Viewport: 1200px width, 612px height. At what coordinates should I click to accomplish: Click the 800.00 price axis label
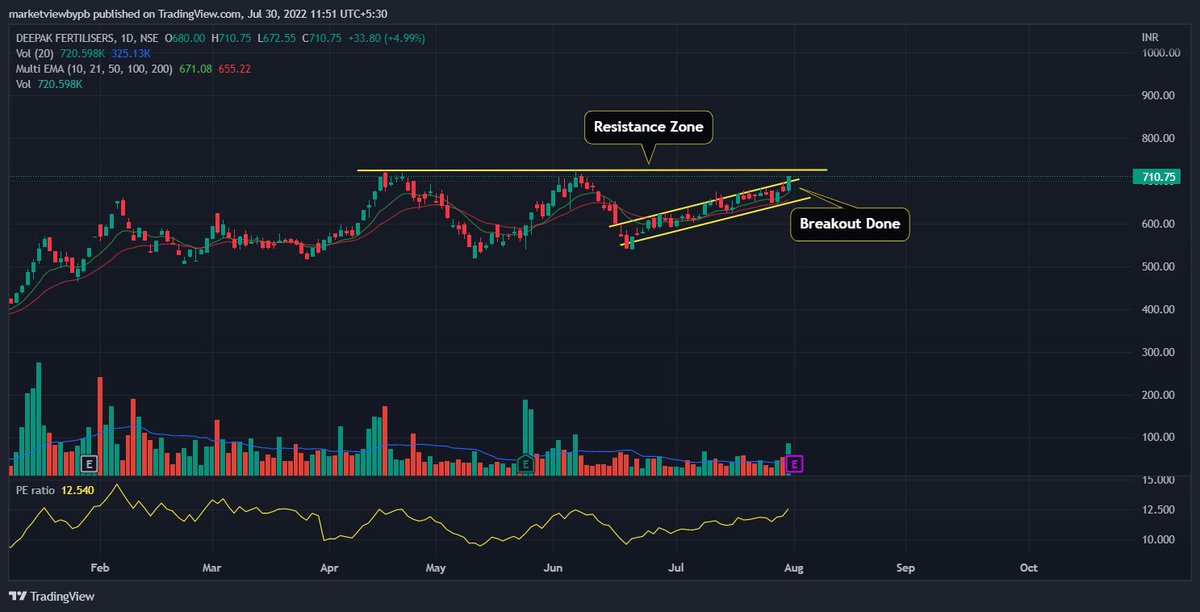click(1160, 139)
